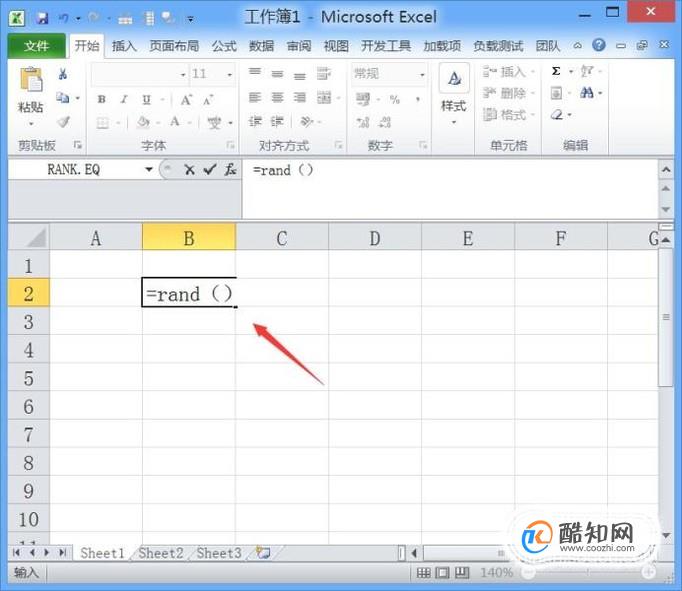Viewport: 682px width, 591px height.
Task: Click 格式 in the cells group
Action: click(x=509, y=115)
